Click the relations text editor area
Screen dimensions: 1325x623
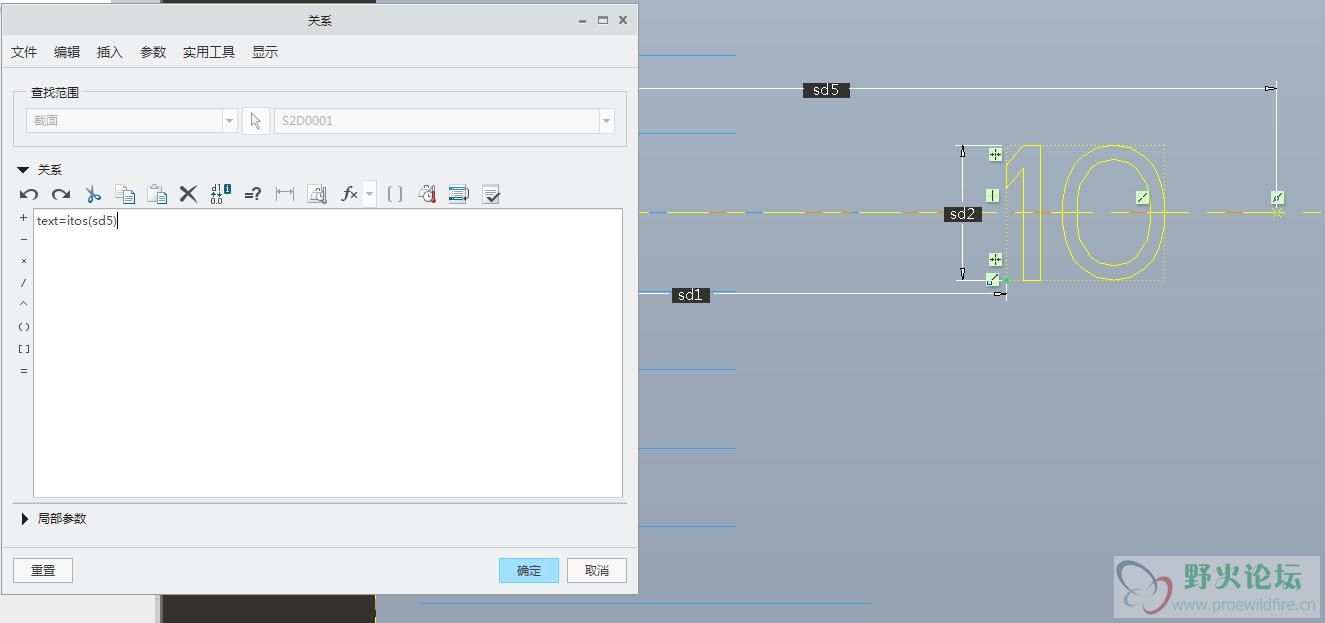point(328,353)
